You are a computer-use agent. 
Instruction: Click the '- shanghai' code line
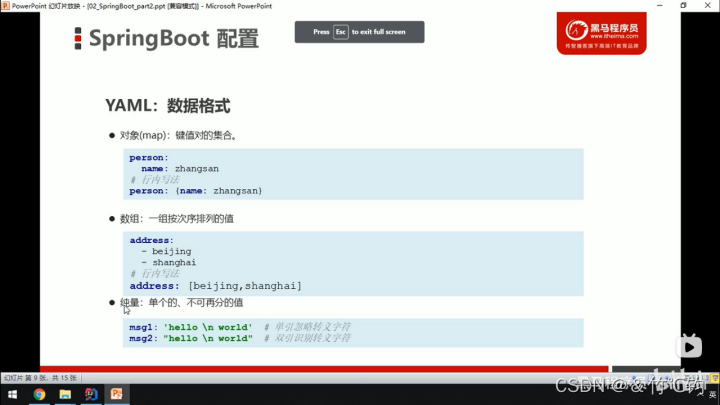[169, 262]
